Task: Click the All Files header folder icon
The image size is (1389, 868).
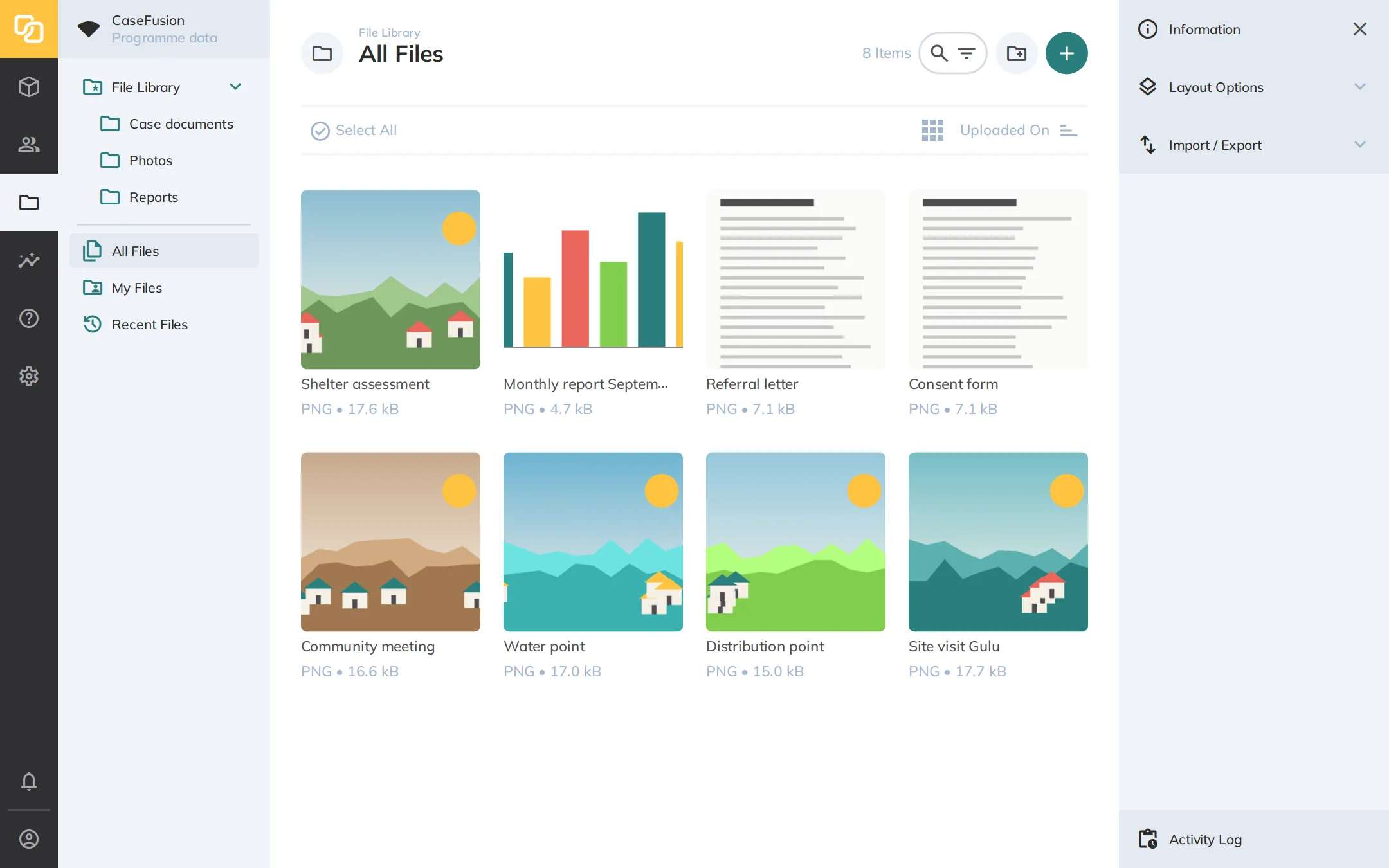Action: [x=322, y=53]
